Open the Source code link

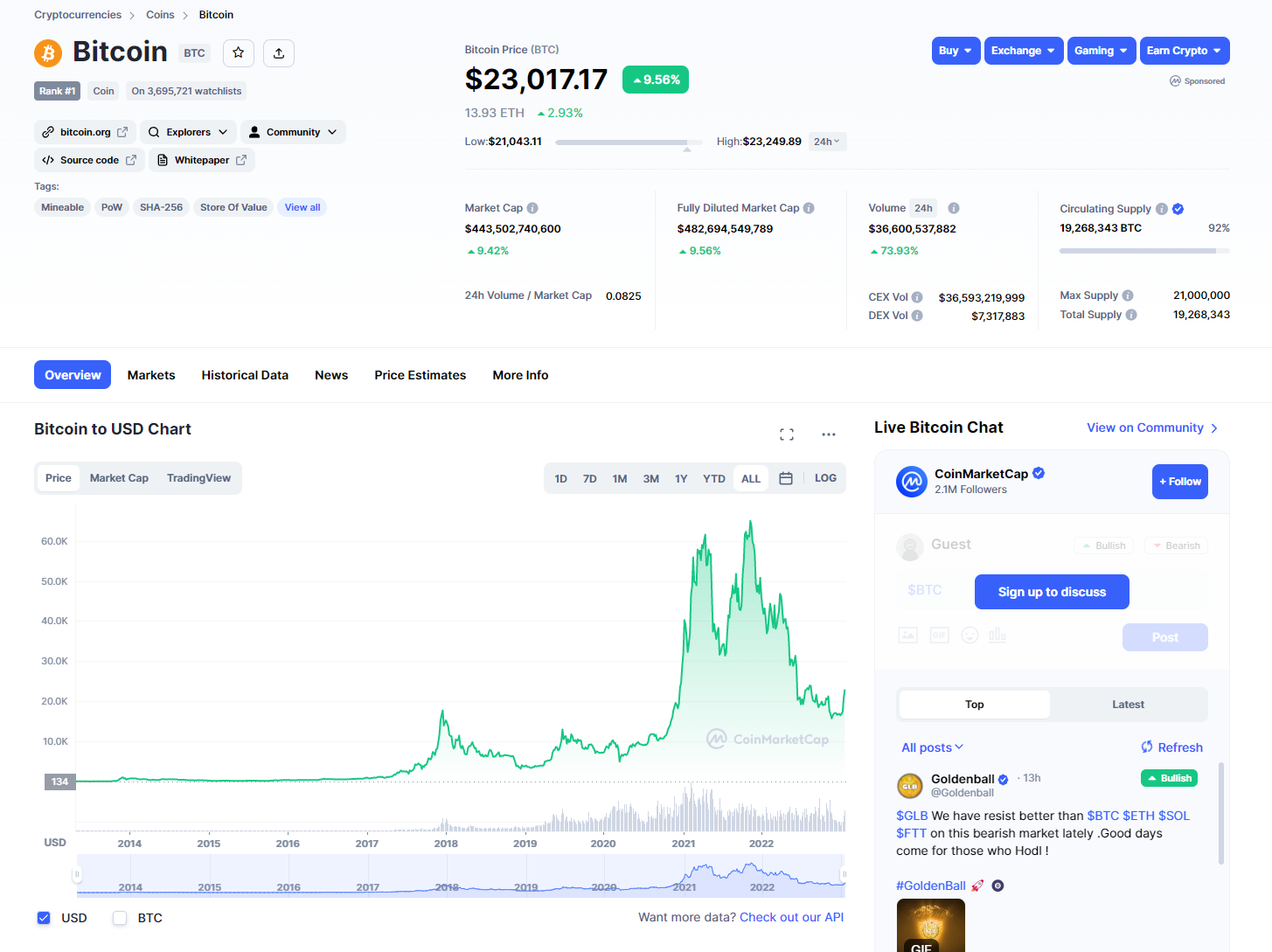89,160
